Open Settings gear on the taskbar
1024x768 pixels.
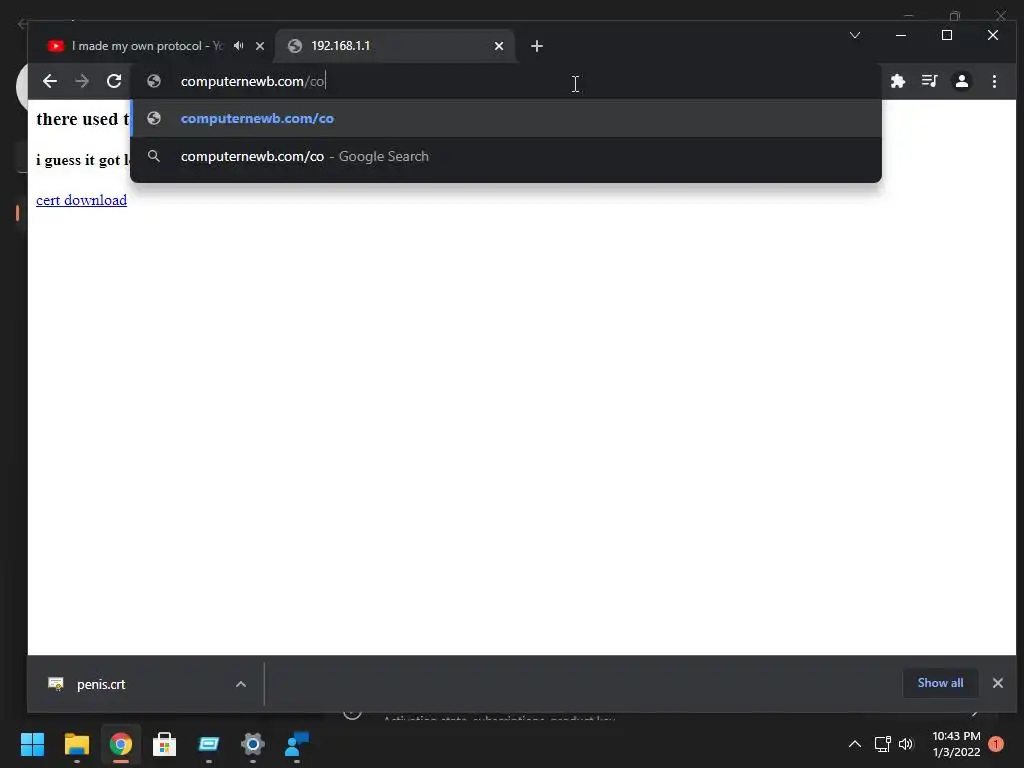pyautogui.click(x=253, y=744)
